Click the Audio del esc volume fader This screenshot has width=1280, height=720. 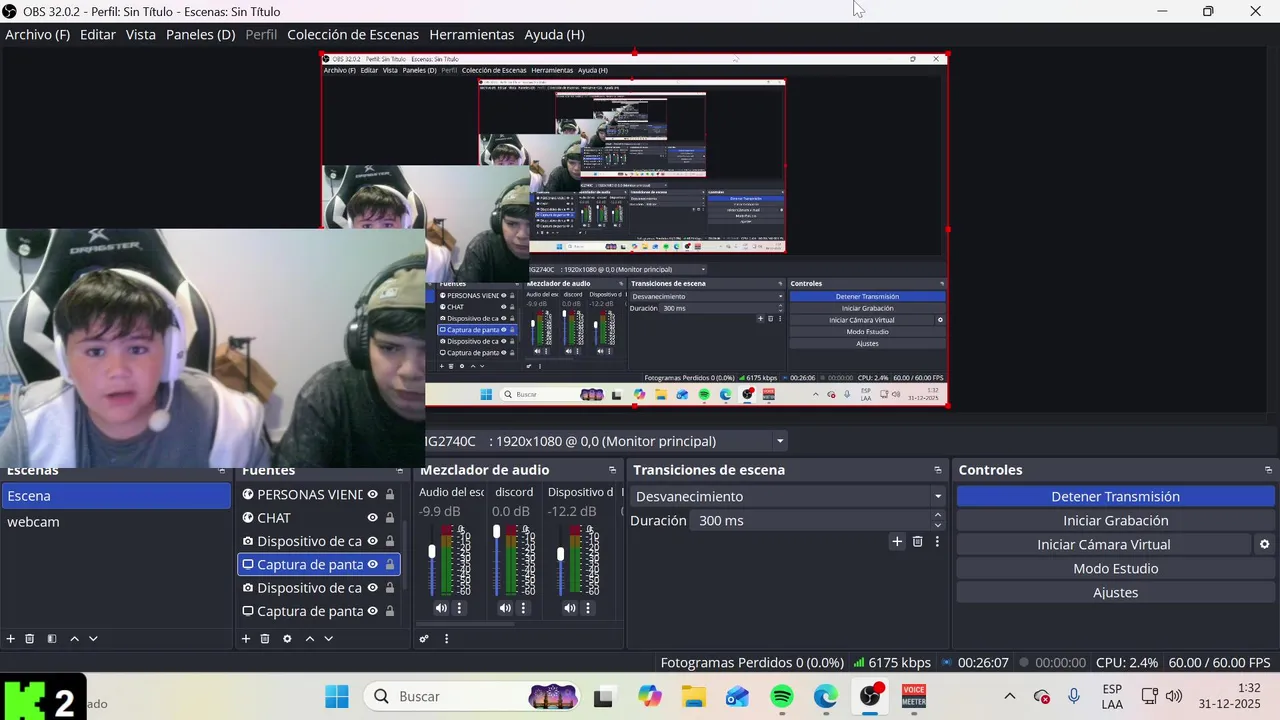point(432,552)
